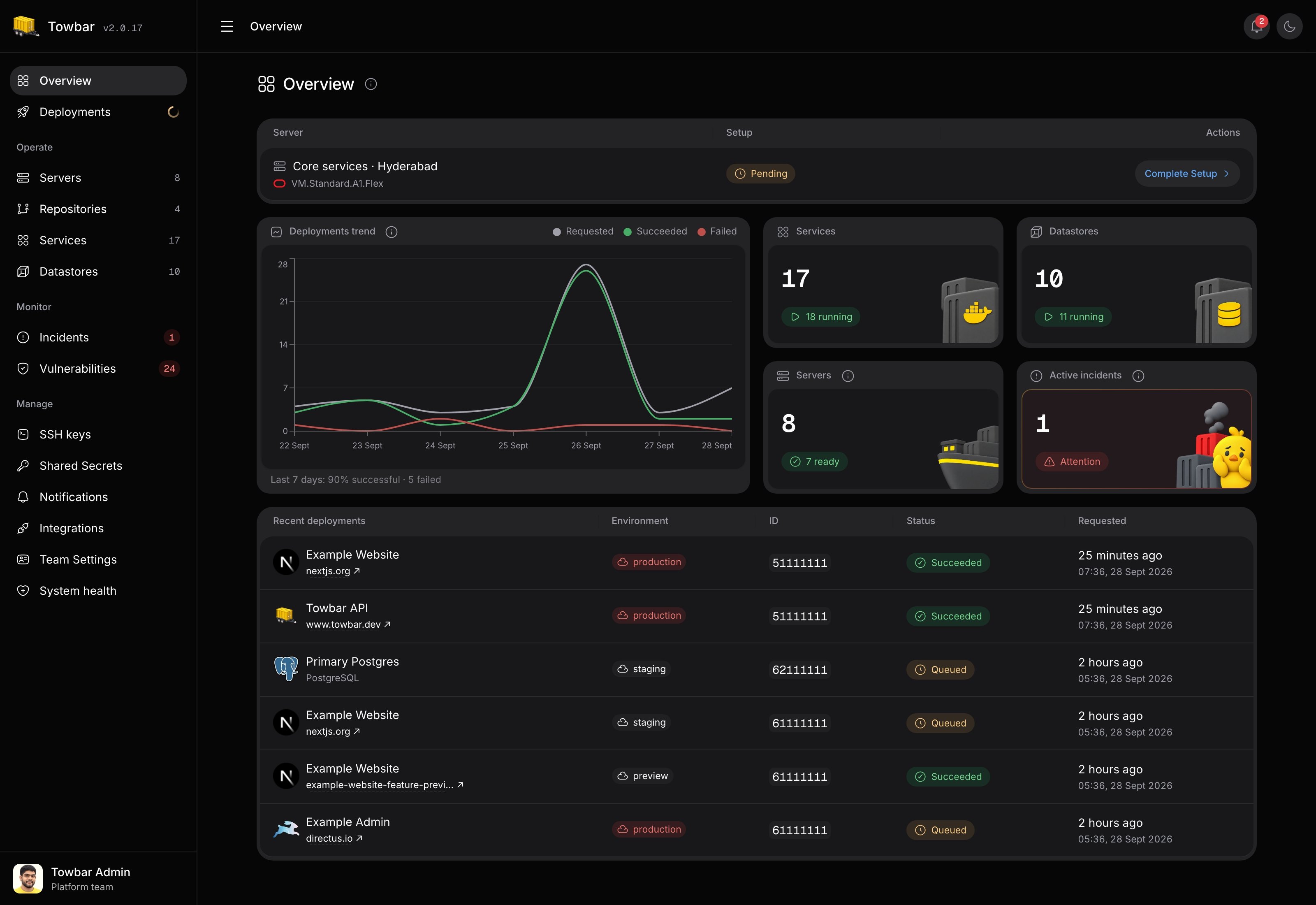Toggle the Succeeded series in chart legend
The height and width of the screenshot is (905, 1316).
tap(655, 231)
